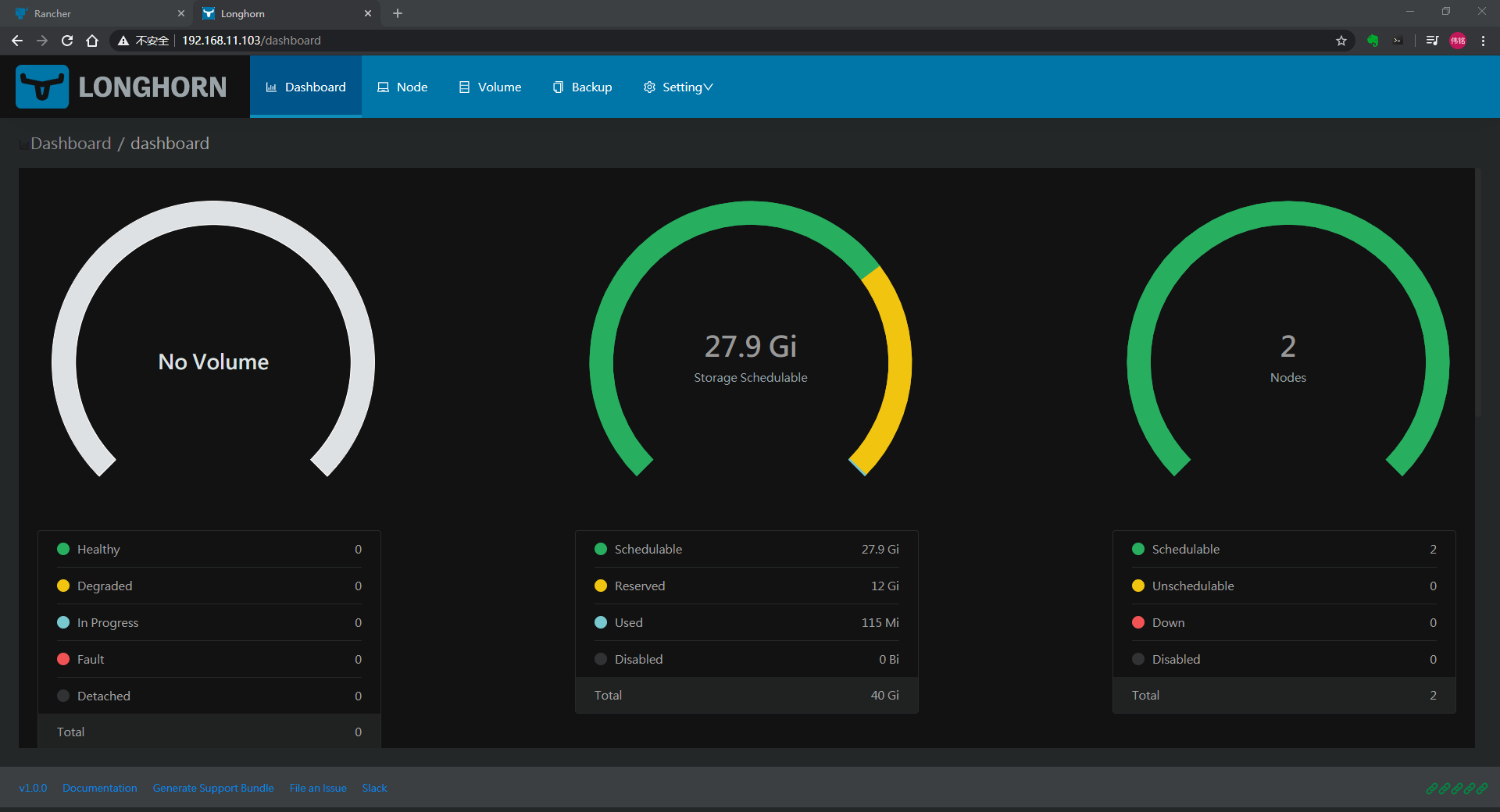Click the No Volume gauge chart
The height and width of the screenshot is (812, 1500).
(x=213, y=339)
